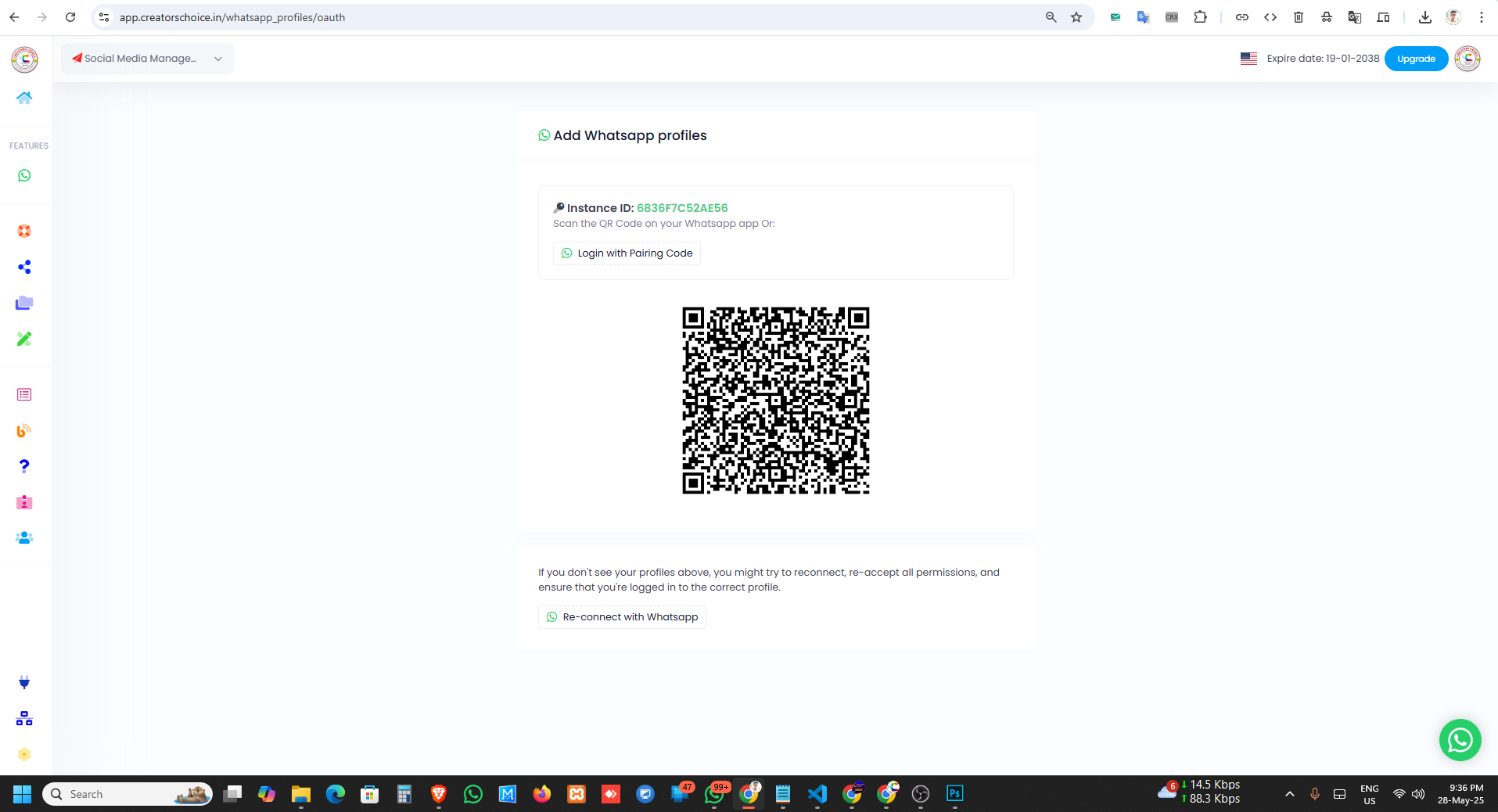The width and height of the screenshot is (1498, 812).
Task: Click the browser forward arrow
Action: (42, 17)
